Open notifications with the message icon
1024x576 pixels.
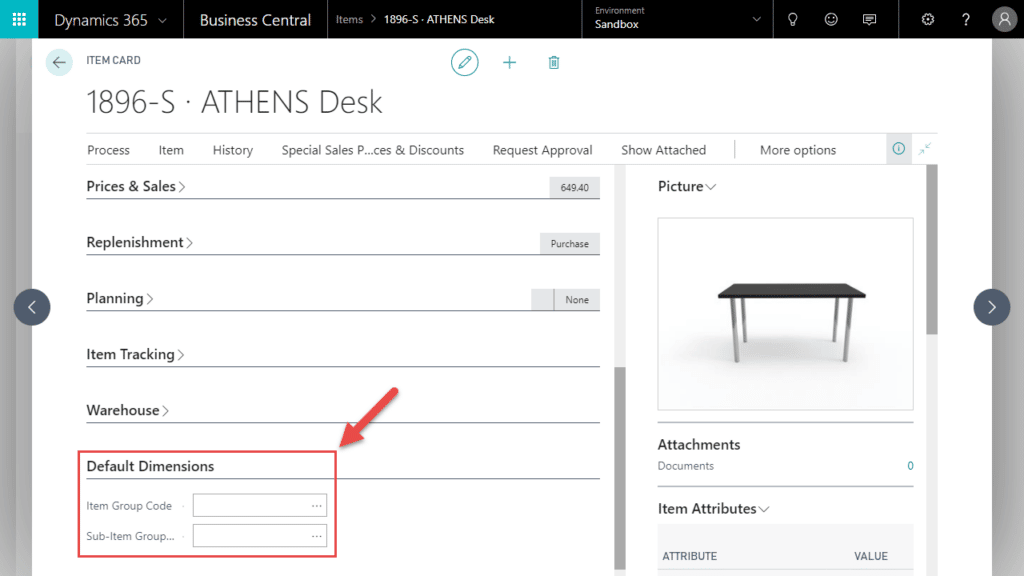(x=869, y=18)
